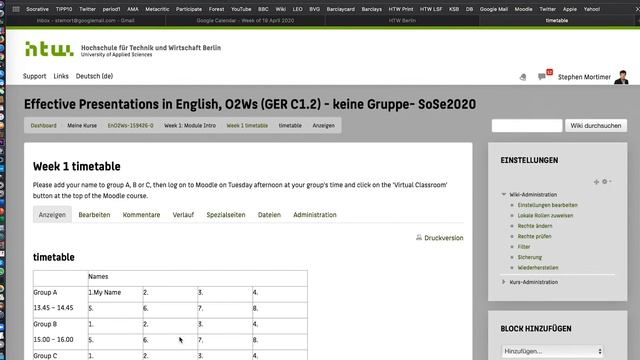
Task: Click the printer icon beside Druckversion
Action: pos(419,238)
